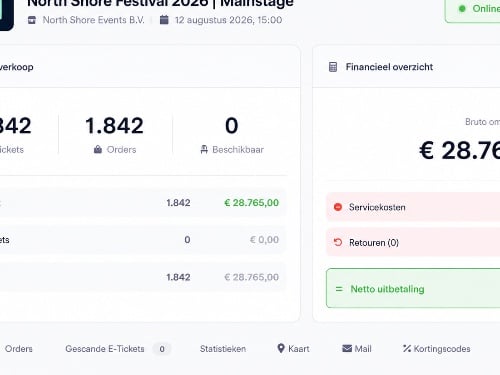The width and height of the screenshot is (500, 375).
Task: Click North Shore Events B.V. organizer name
Action: click(93, 20)
